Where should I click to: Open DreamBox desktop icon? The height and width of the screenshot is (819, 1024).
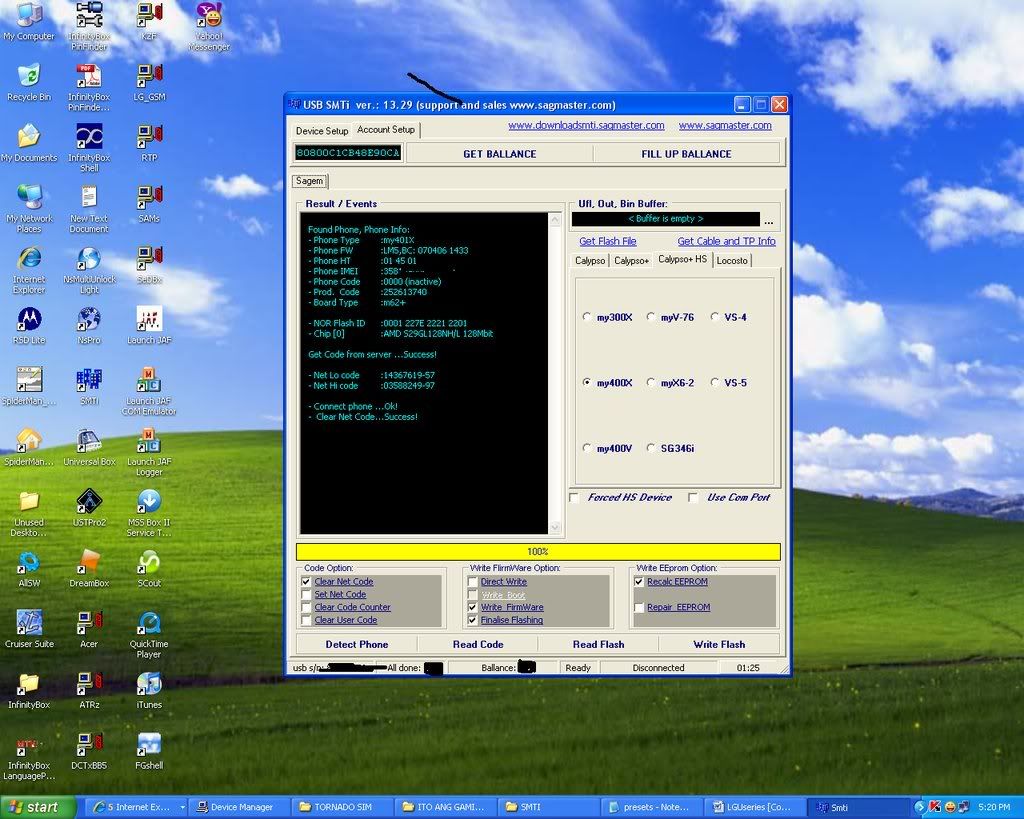pos(89,568)
